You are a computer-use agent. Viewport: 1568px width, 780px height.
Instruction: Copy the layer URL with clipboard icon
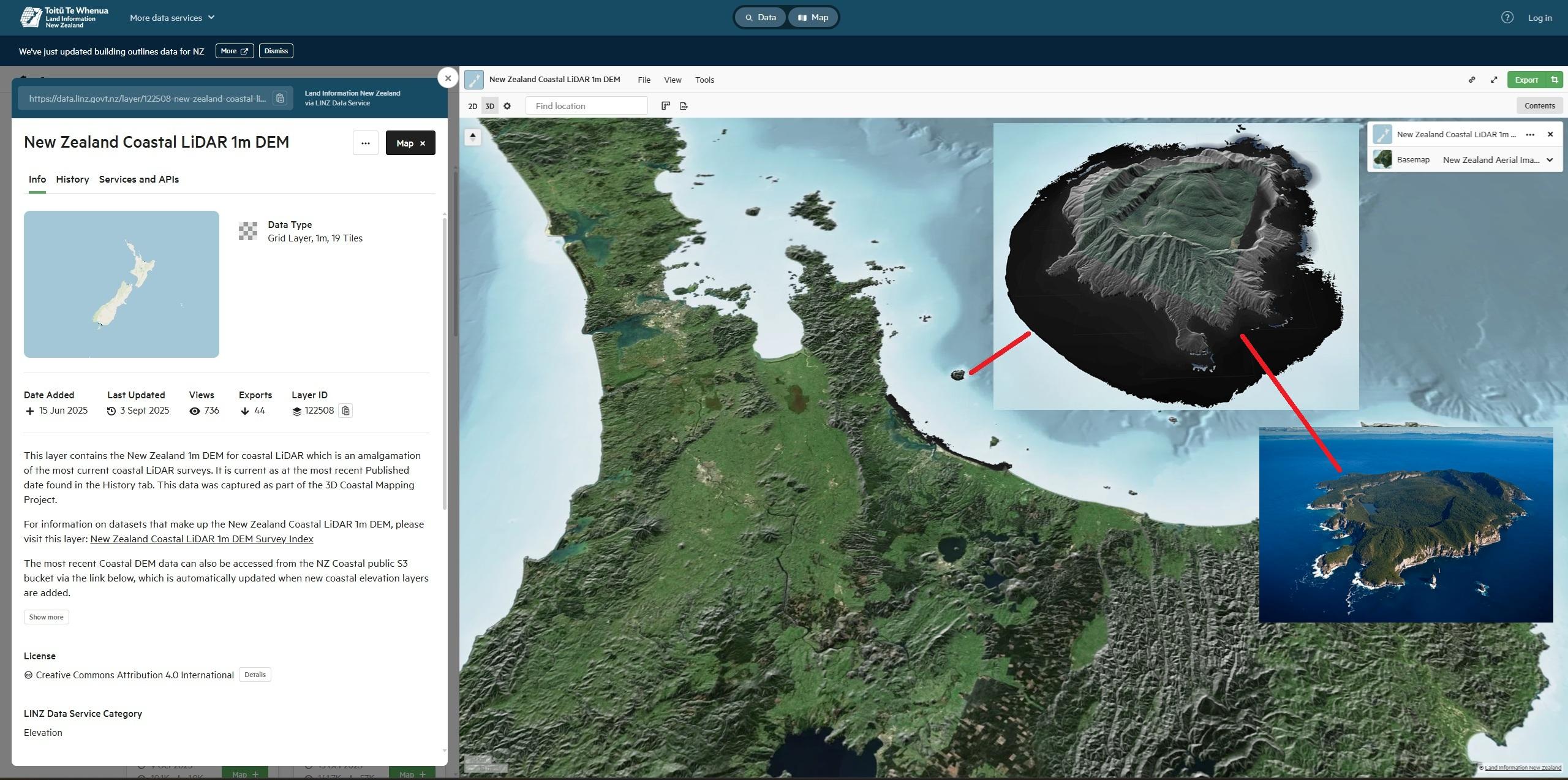(x=280, y=99)
